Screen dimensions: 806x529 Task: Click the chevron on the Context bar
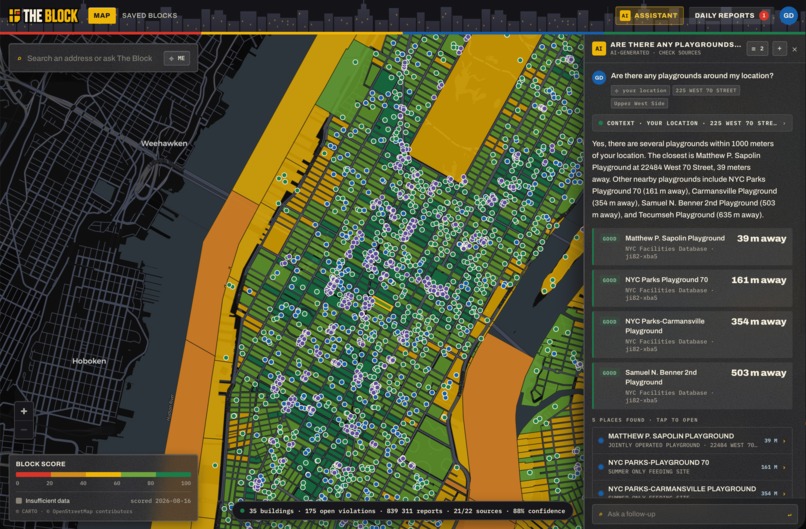coord(784,123)
